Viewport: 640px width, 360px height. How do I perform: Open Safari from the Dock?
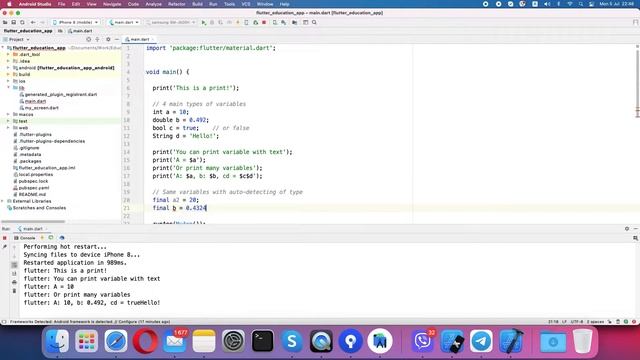tap(116, 340)
